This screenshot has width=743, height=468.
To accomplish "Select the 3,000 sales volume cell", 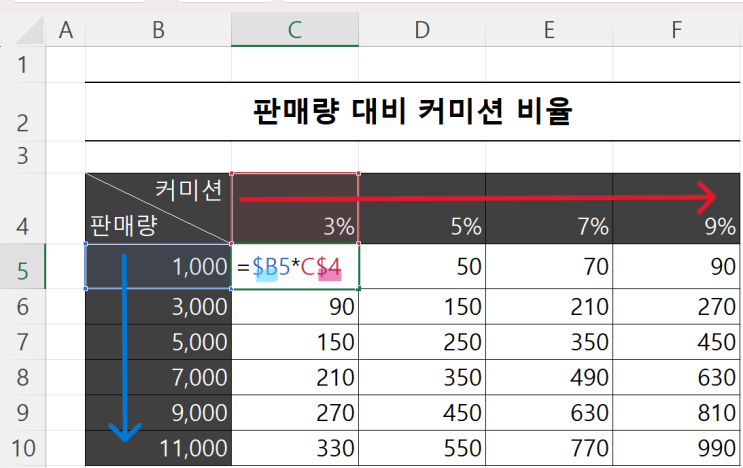I will (x=158, y=306).
